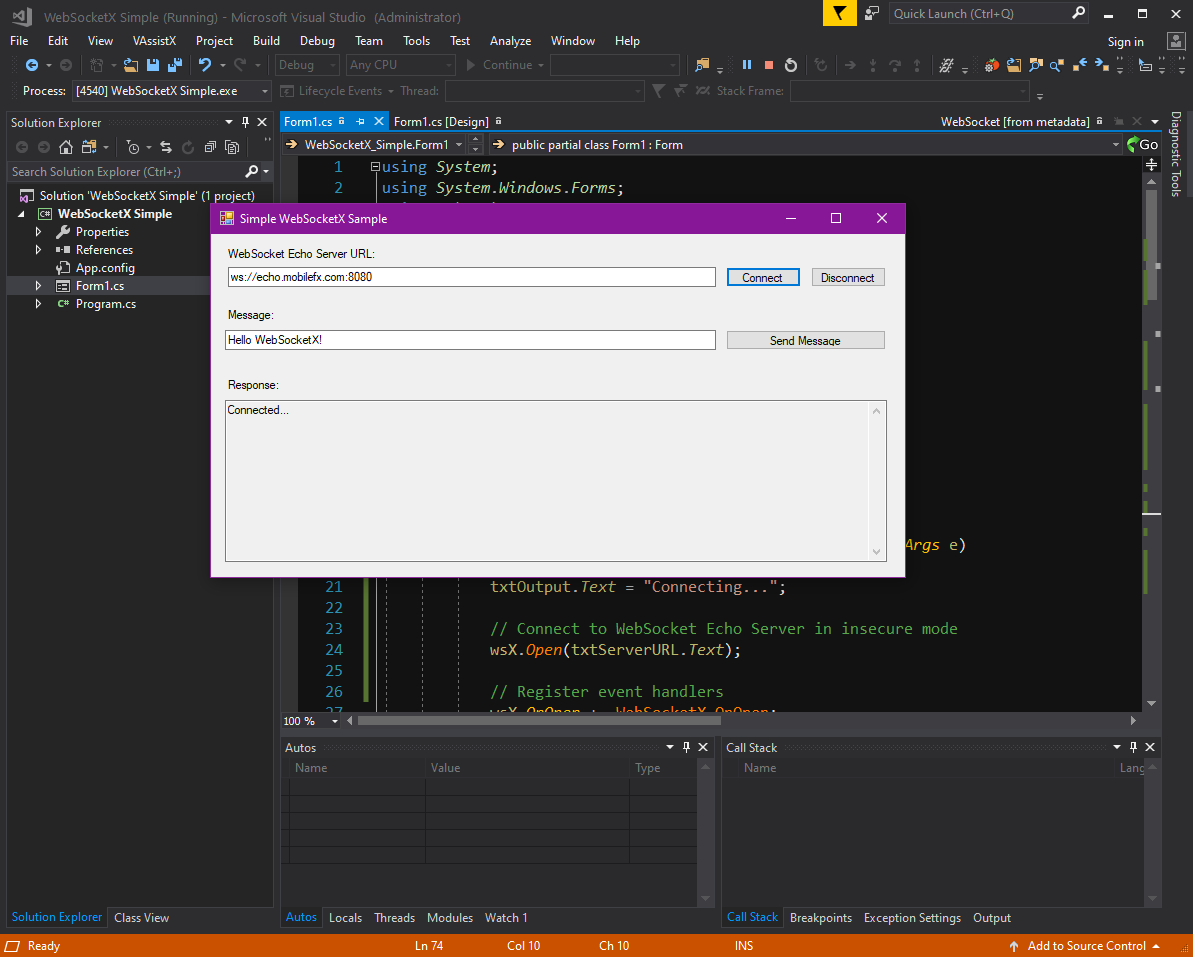Switch to the Form1.cs [Design] tab
This screenshot has width=1193, height=957.
coord(441,122)
